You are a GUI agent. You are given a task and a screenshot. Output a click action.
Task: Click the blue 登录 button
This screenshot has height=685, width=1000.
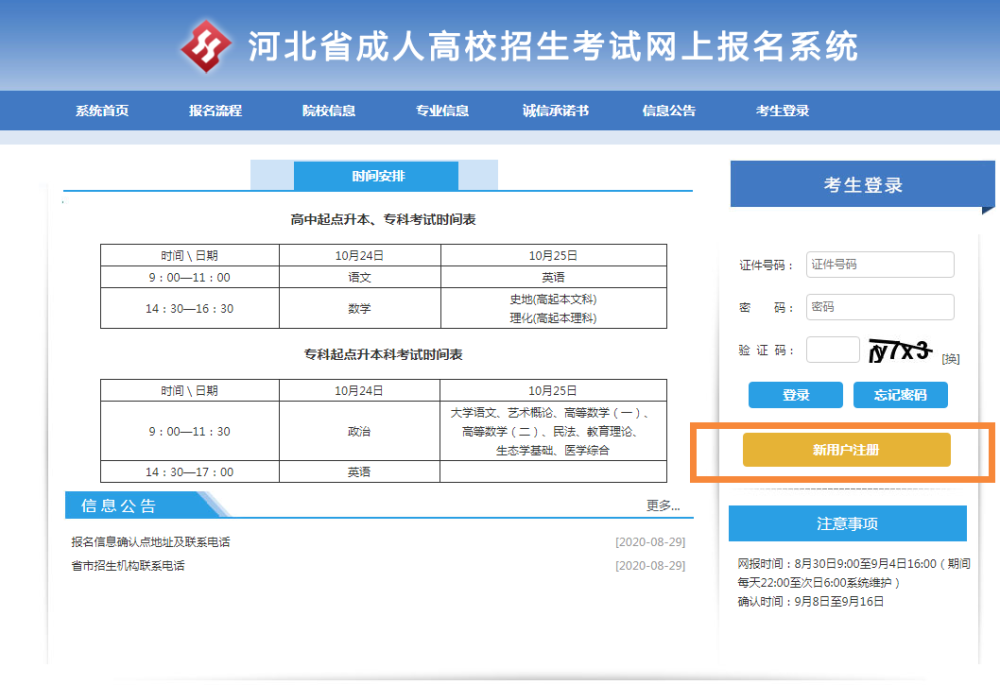(x=796, y=395)
